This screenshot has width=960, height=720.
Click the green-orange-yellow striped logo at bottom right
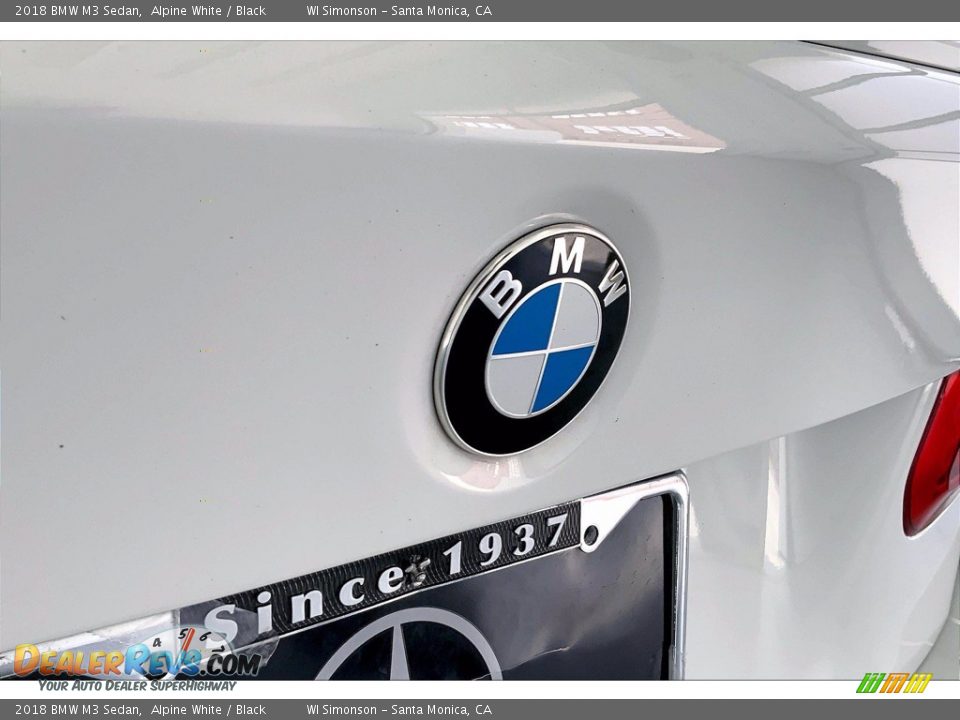tap(894, 683)
